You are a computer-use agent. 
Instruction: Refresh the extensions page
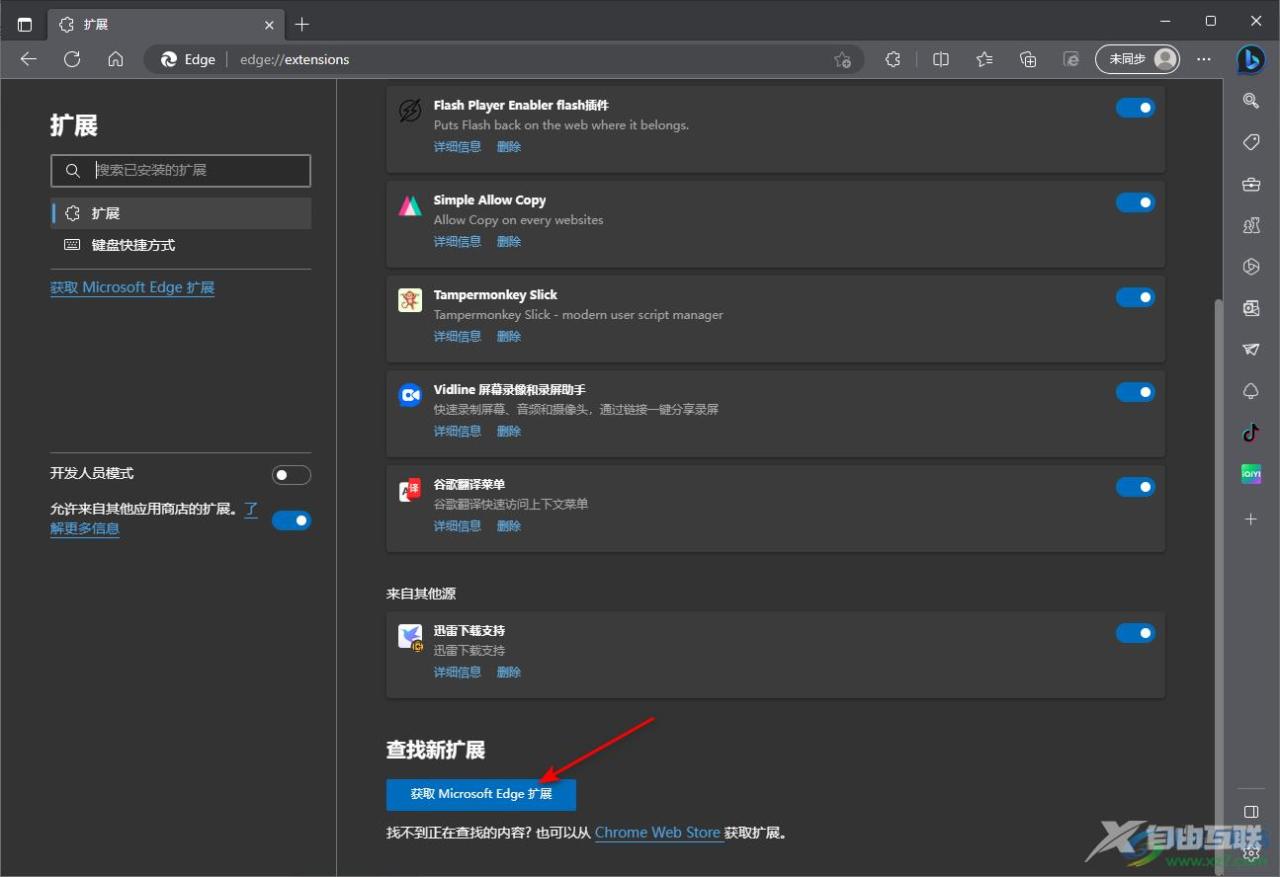coord(72,59)
